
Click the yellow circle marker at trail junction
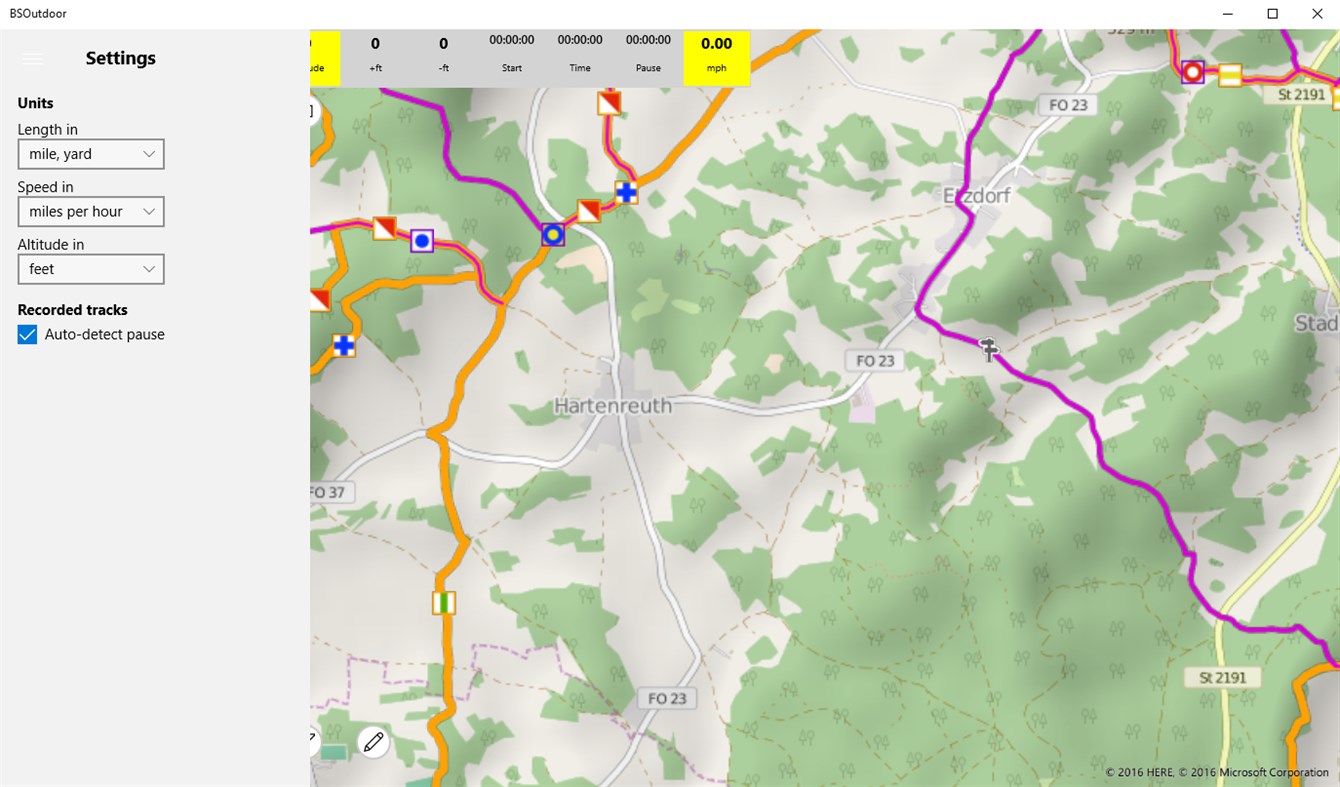pos(552,234)
